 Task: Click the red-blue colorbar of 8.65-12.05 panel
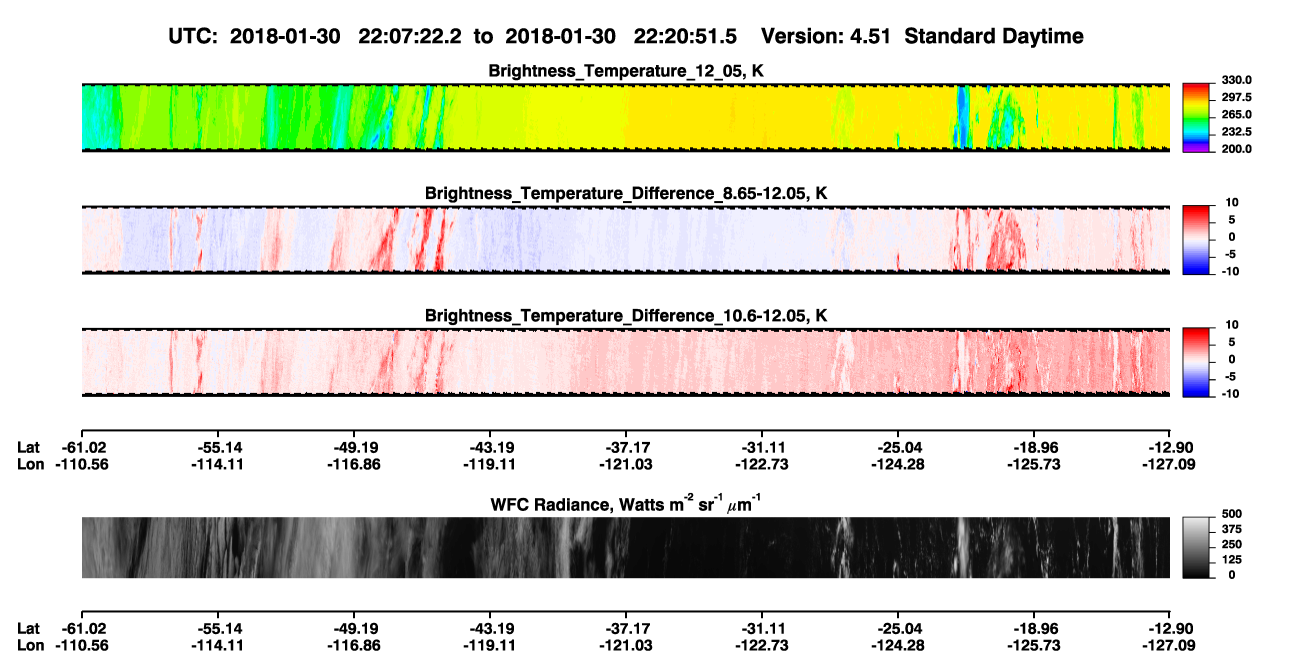1196,240
